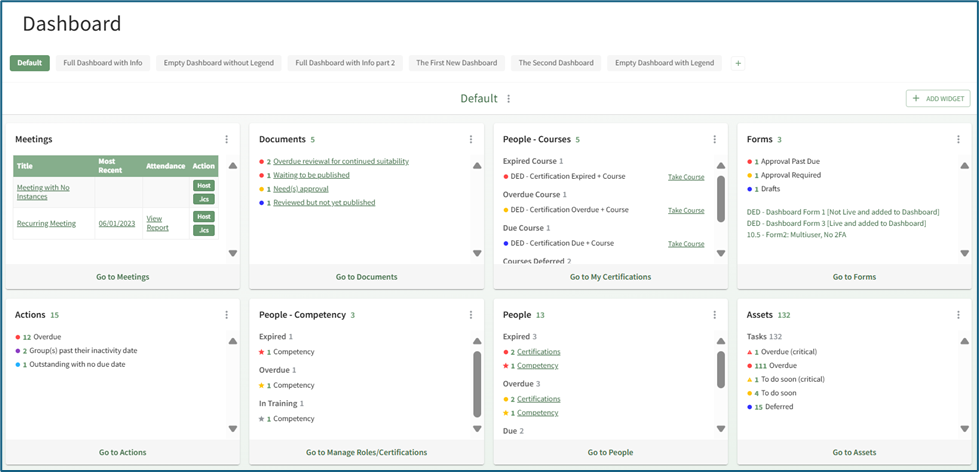Click the People widget scrollbar thumb
The image size is (979, 472).
click(721, 369)
